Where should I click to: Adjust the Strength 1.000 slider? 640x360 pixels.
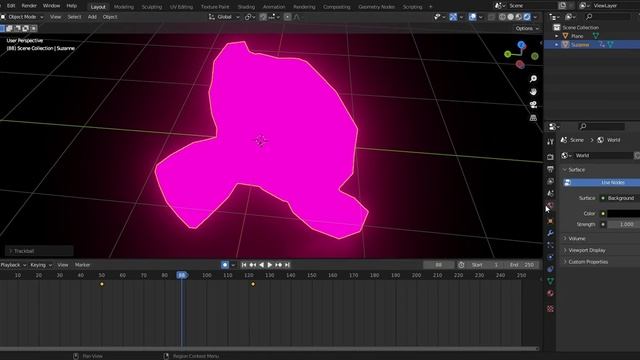coord(624,224)
